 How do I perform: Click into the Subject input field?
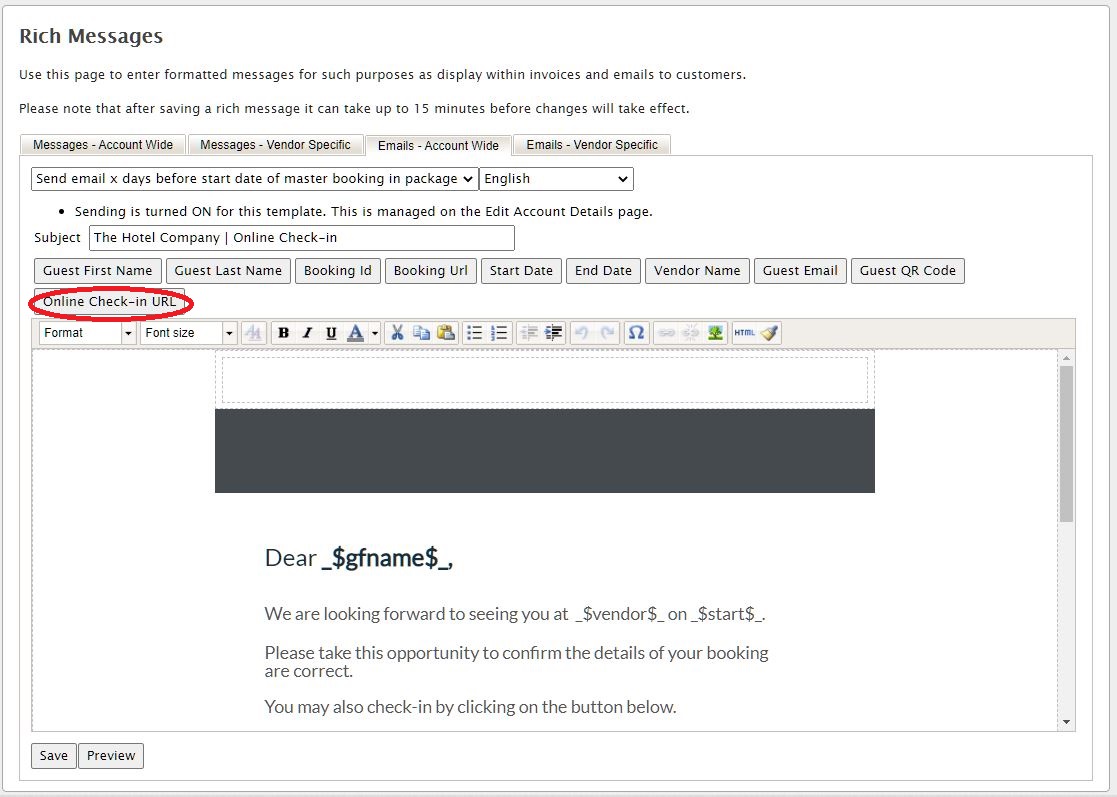click(301, 238)
